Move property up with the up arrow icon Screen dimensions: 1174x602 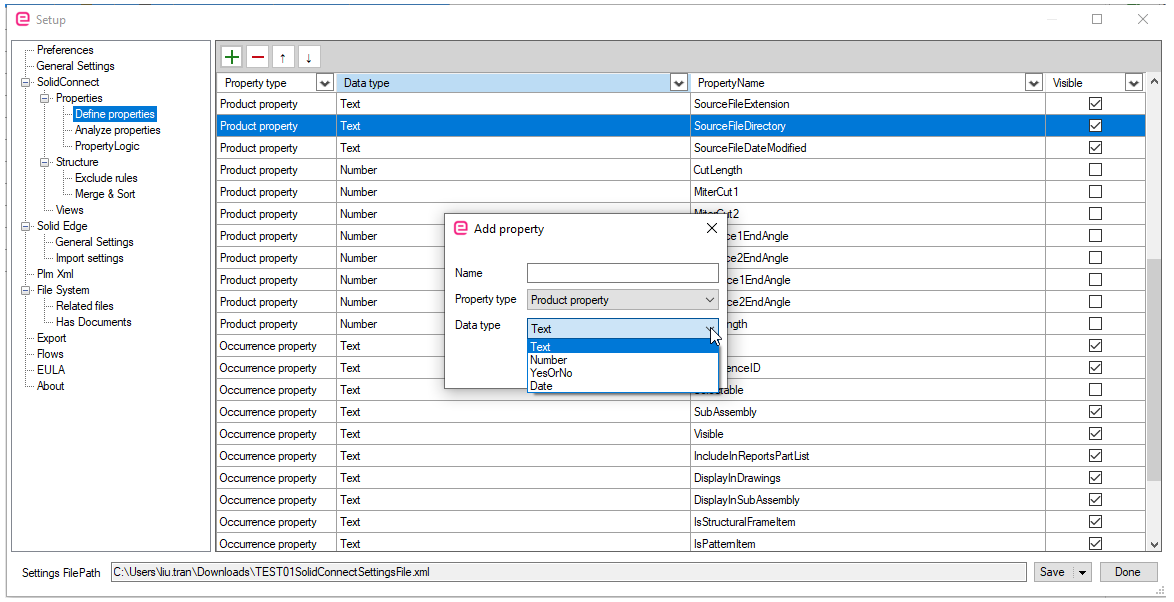[283, 57]
